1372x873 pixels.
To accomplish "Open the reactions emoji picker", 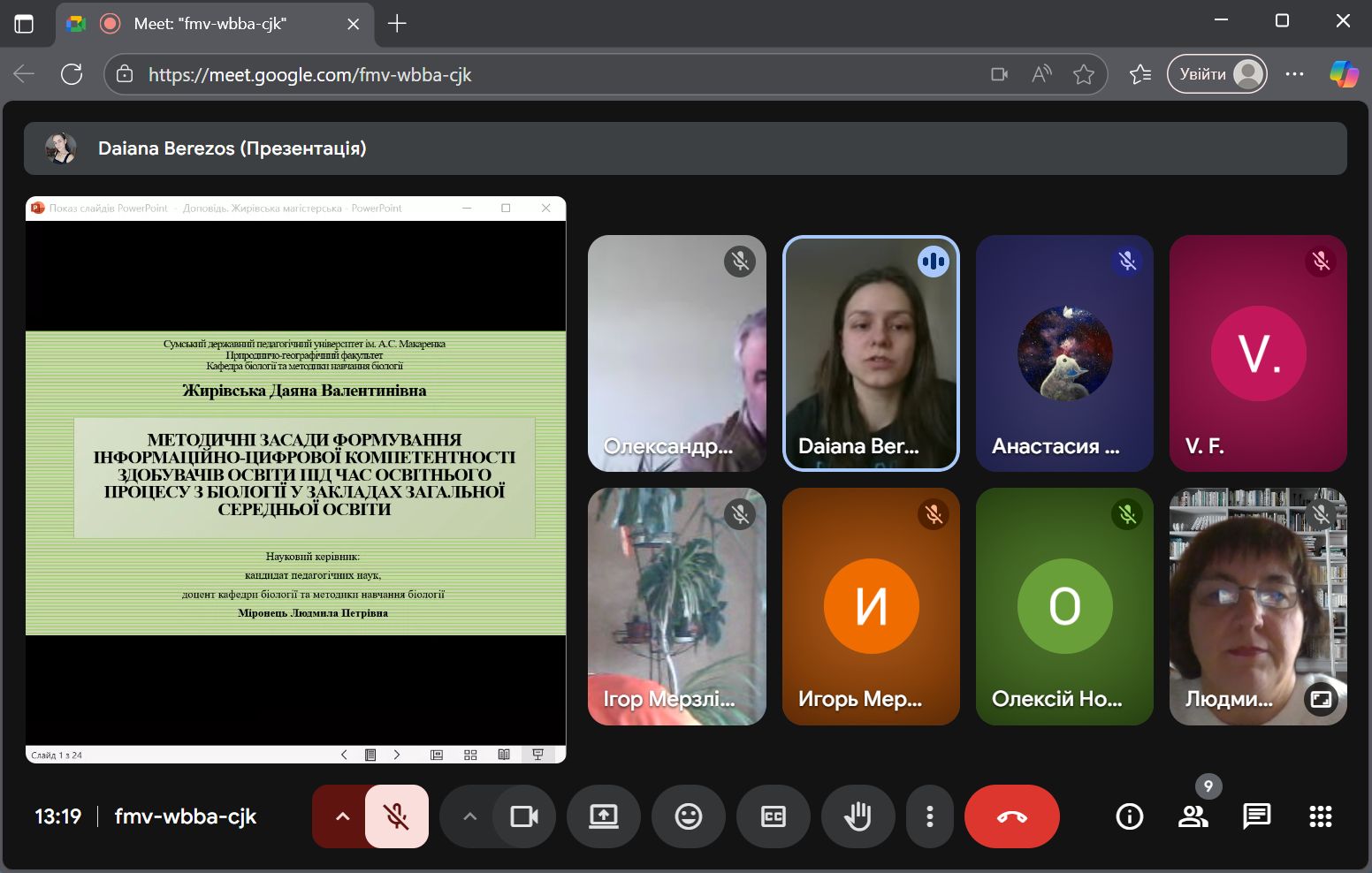I will (688, 816).
